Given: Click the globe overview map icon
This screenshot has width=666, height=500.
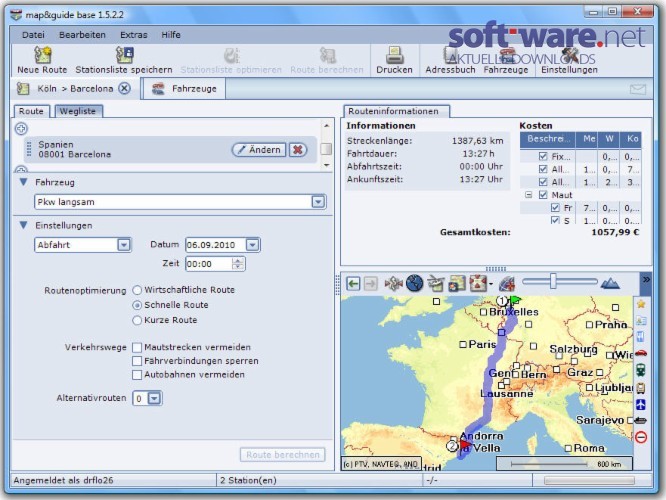Looking at the screenshot, I should point(415,283).
